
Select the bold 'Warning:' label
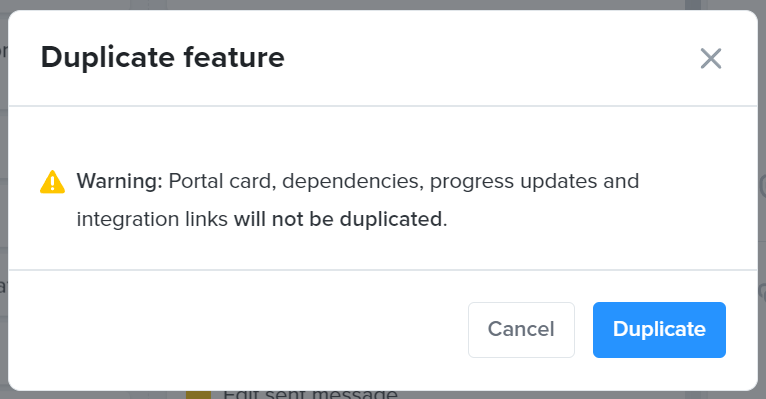119,181
